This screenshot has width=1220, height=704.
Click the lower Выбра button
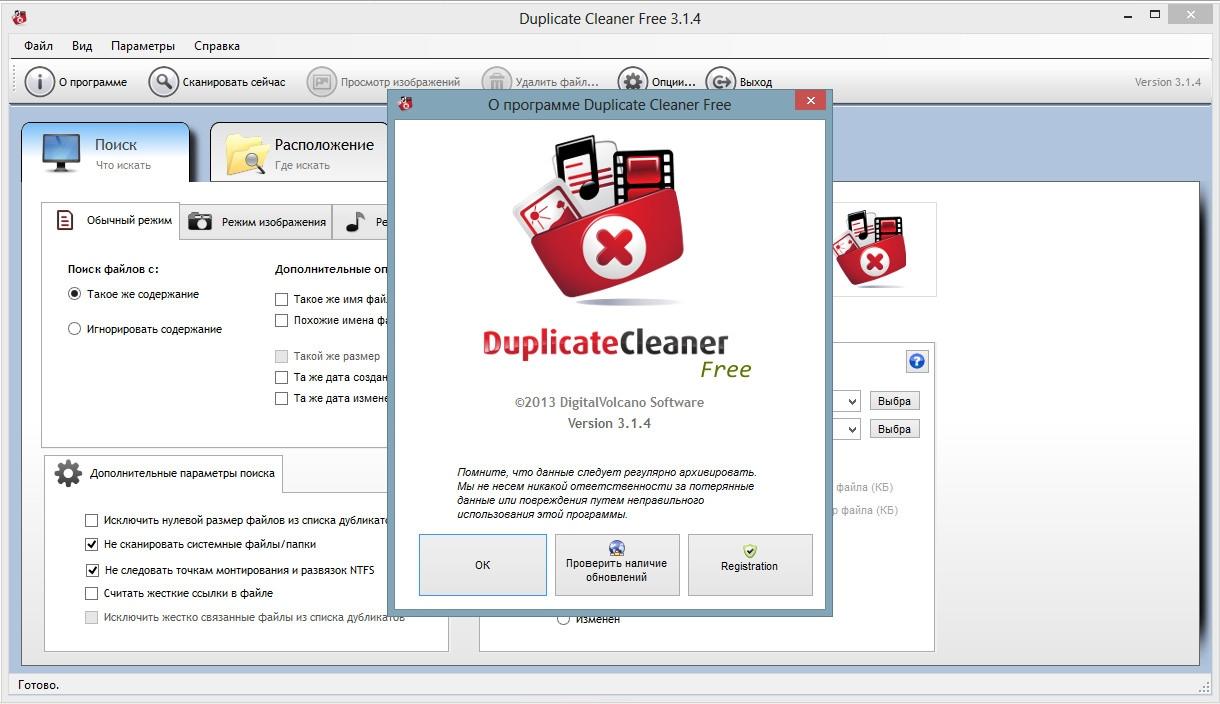pyautogui.click(x=894, y=429)
